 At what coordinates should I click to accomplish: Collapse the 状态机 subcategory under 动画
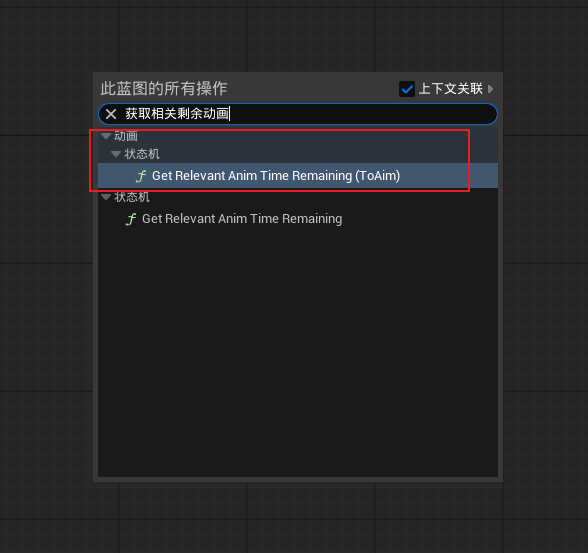coord(116,154)
